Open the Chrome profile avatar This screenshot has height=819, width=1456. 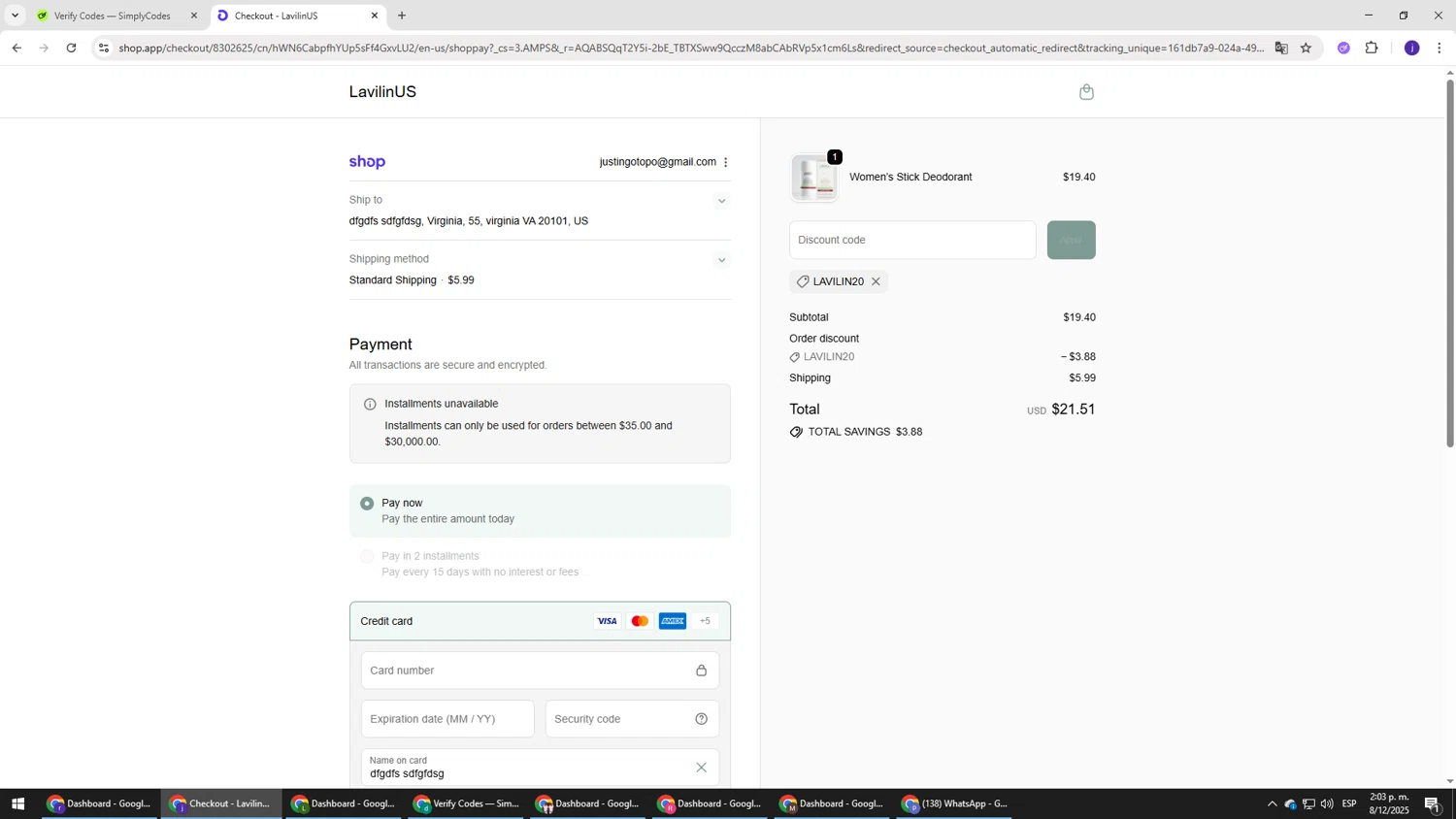click(x=1411, y=48)
